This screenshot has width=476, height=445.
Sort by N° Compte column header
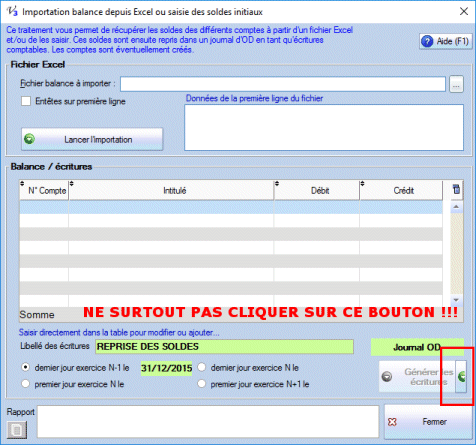click(44, 190)
